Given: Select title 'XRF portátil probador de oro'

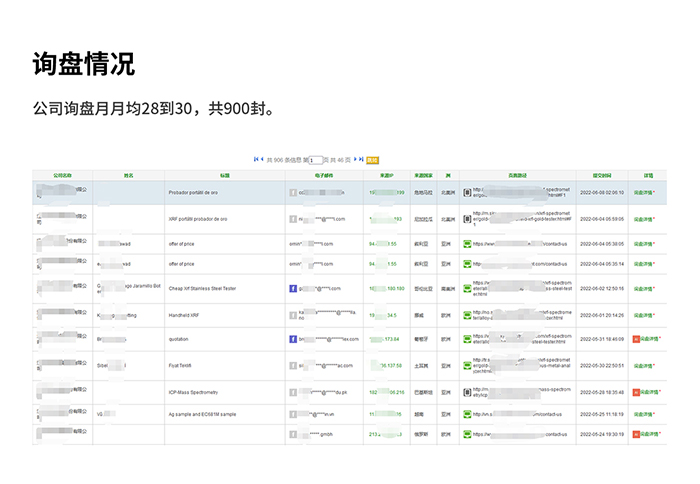Looking at the screenshot, I should pyautogui.click(x=198, y=219).
